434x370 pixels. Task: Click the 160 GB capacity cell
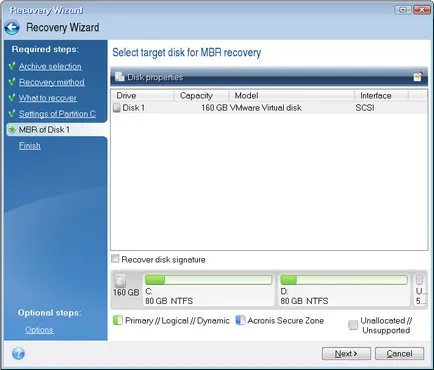pos(214,108)
